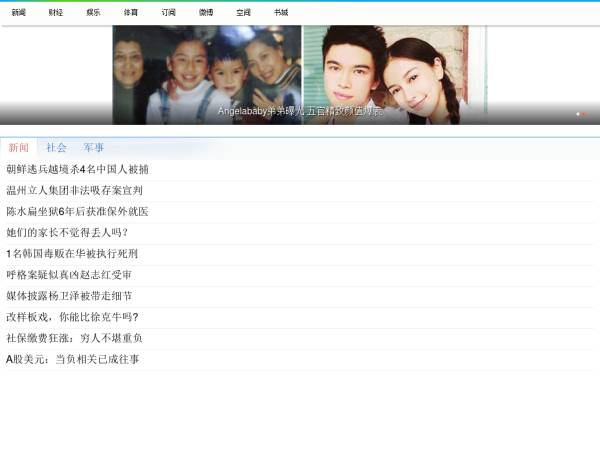Screen dimensions: 600x469
Task: Open headline 1名韩国毒贩在华被执行死刑
Action: click(x=72, y=254)
